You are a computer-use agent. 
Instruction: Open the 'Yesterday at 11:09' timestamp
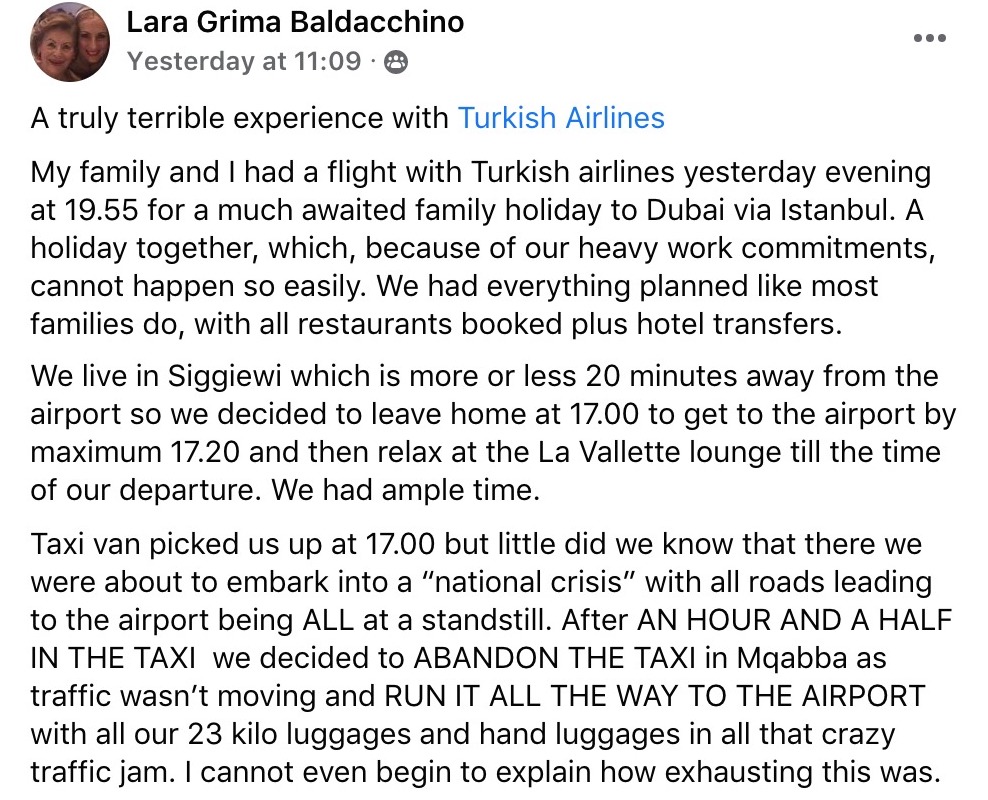pos(244,61)
